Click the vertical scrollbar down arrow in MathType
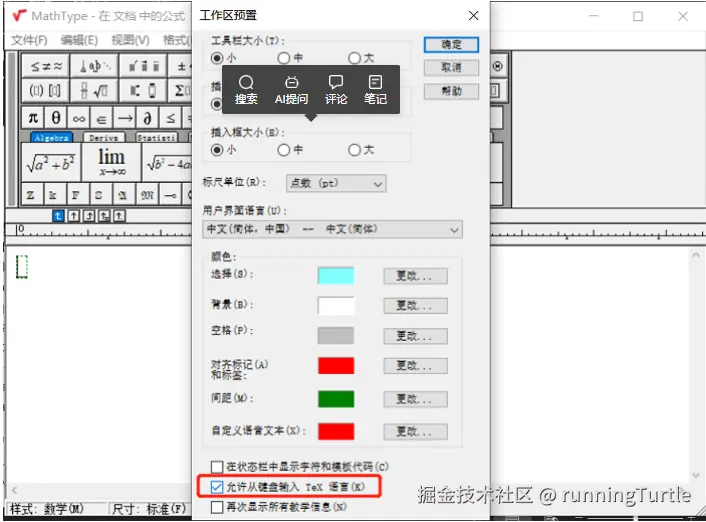The width and height of the screenshot is (706, 522). tap(696, 476)
